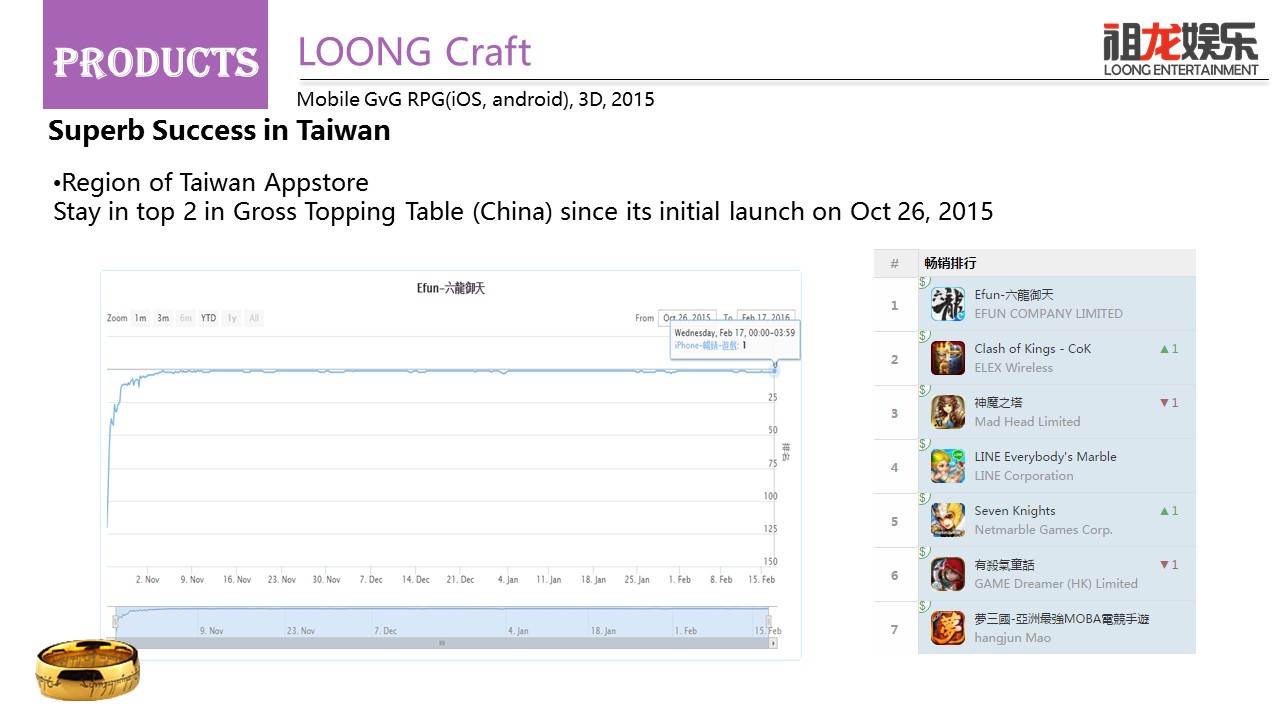Click the 夢三國 MOBA app icon
Image resolution: width=1280 pixels, height=720 pixels.
948,628
